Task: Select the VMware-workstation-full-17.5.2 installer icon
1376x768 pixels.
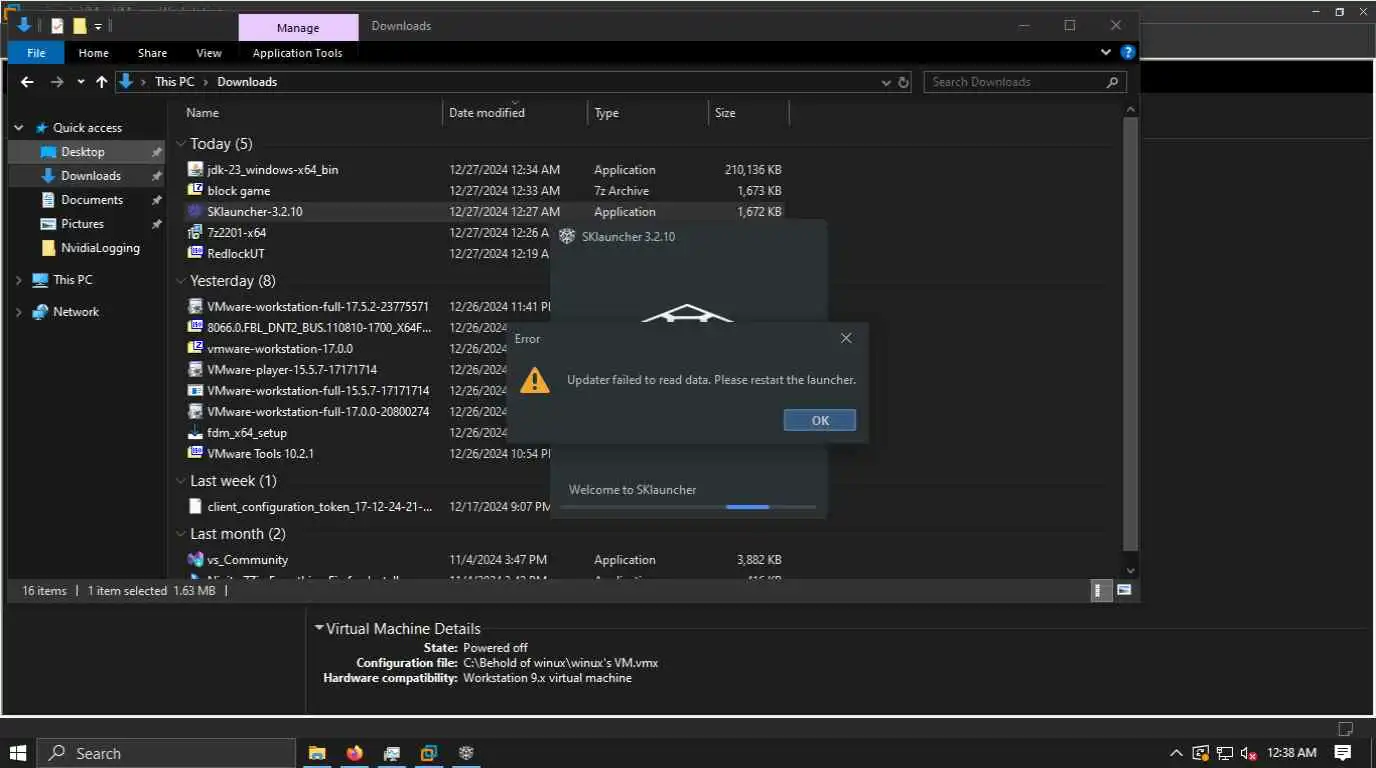Action: click(196, 307)
